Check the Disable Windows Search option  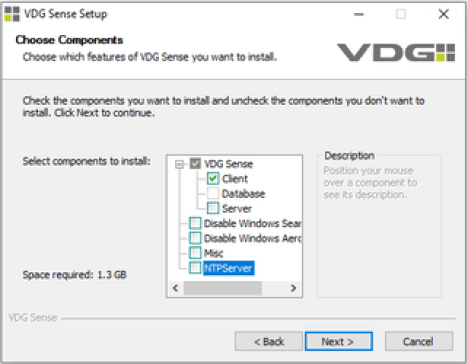click(195, 223)
